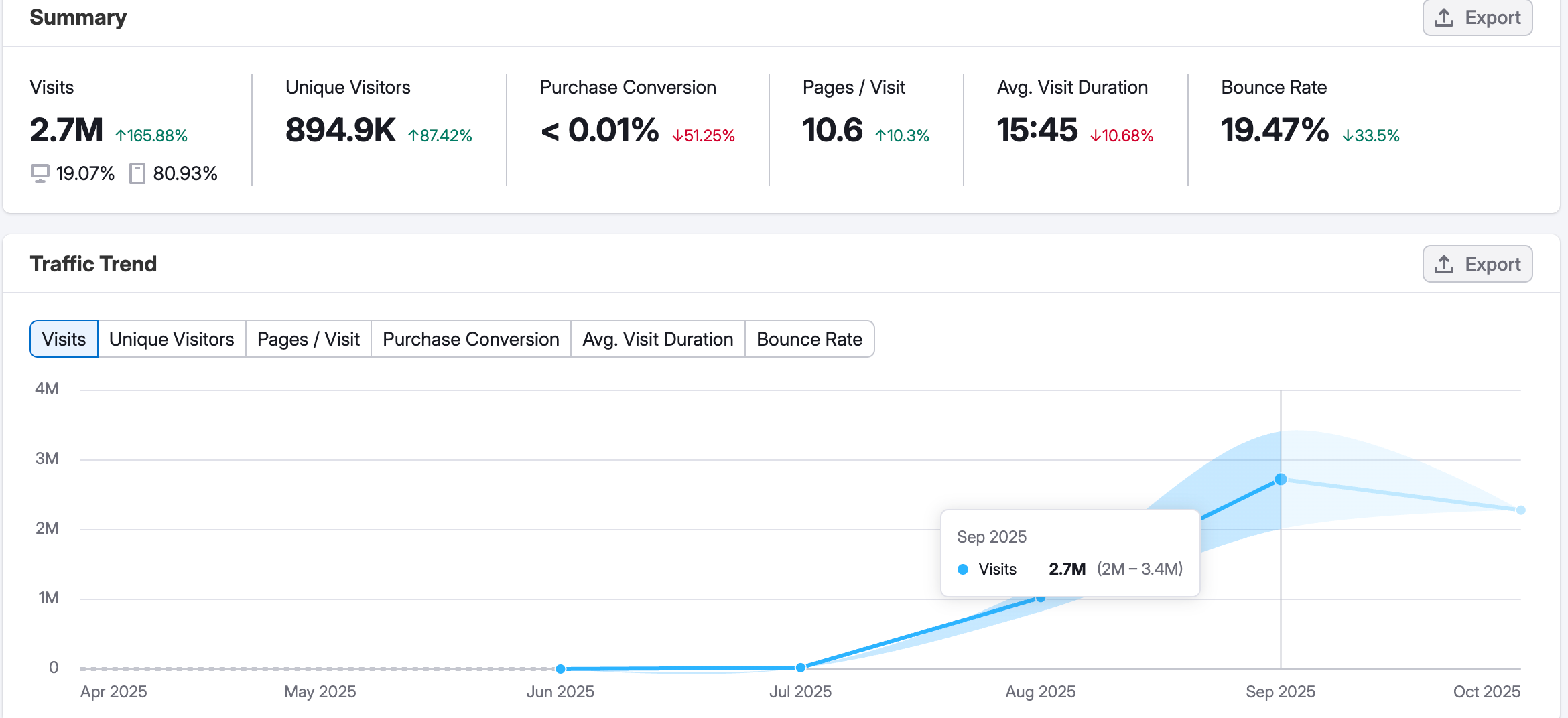Show the Purchase Conversion trend tab
1568x718 pixels.
click(x=470, y=339)
